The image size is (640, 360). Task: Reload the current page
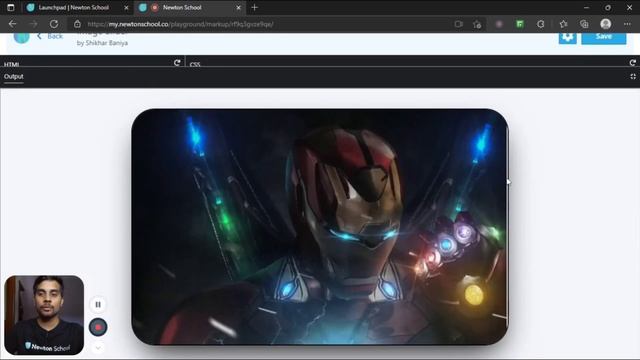(x=54, y=24)
